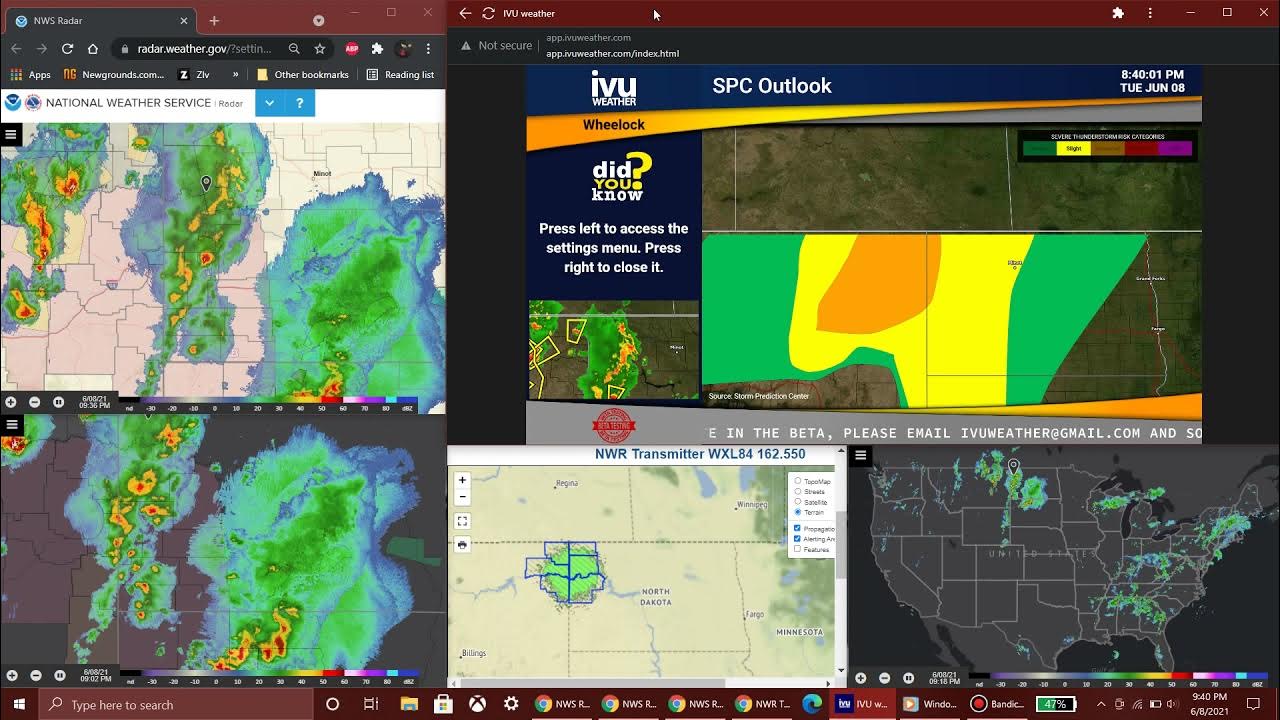Open the hamburger menu on the bottom-left radar map
The width and height of the screenshot is (1280, 720).
[x=10, y=425]
